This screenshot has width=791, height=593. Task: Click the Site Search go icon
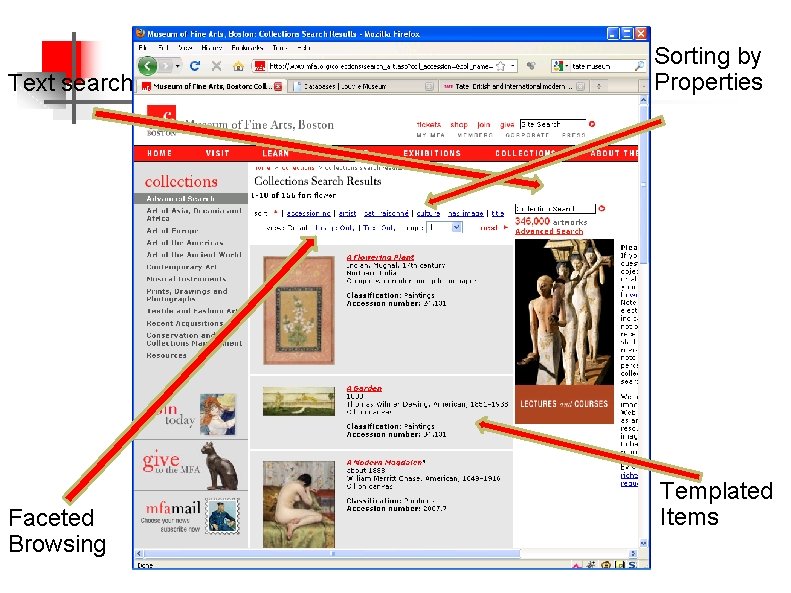point(592,124)
